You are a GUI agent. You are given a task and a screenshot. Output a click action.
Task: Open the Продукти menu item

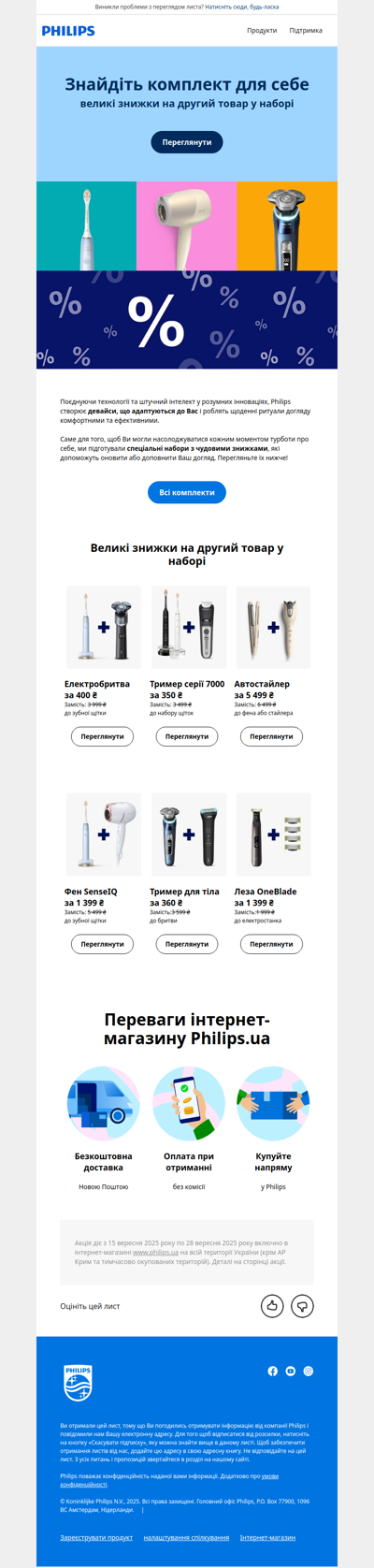click(x=262, y=31)
